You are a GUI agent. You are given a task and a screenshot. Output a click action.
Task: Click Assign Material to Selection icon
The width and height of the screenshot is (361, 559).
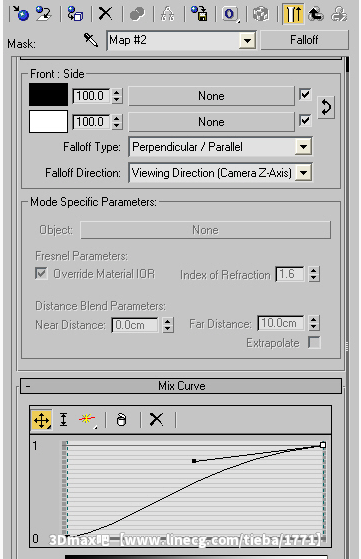click(75, 14)
